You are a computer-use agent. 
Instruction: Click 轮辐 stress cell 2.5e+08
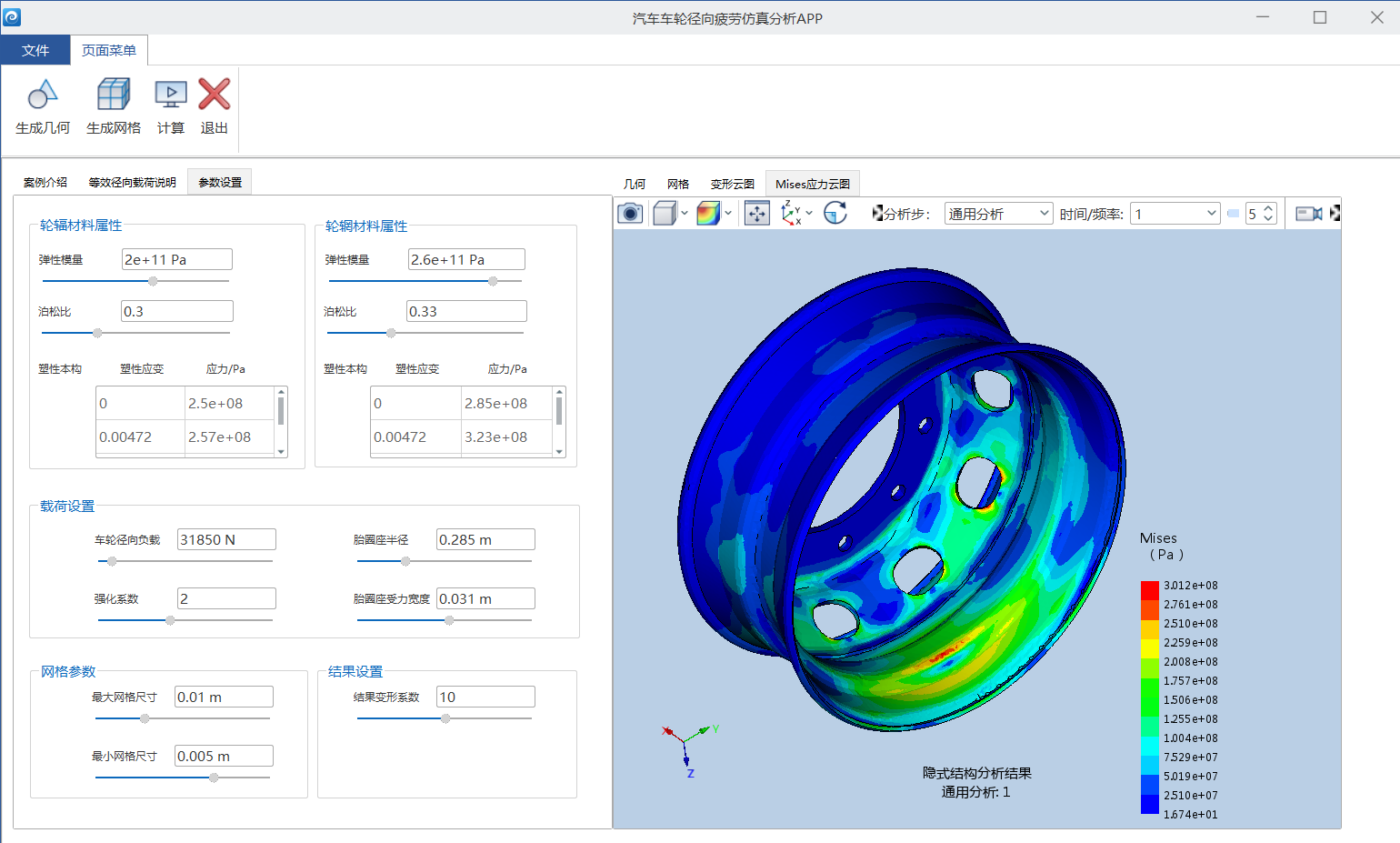point(229,403)
